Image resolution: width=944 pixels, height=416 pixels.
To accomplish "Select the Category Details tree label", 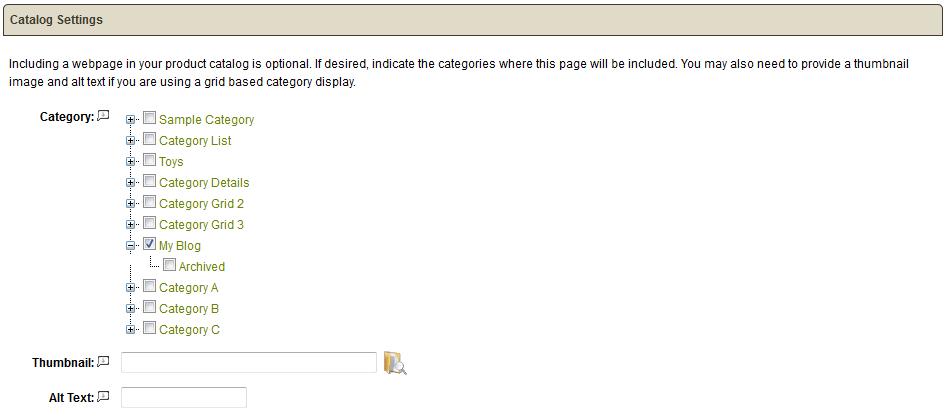I will pos(204,182).
